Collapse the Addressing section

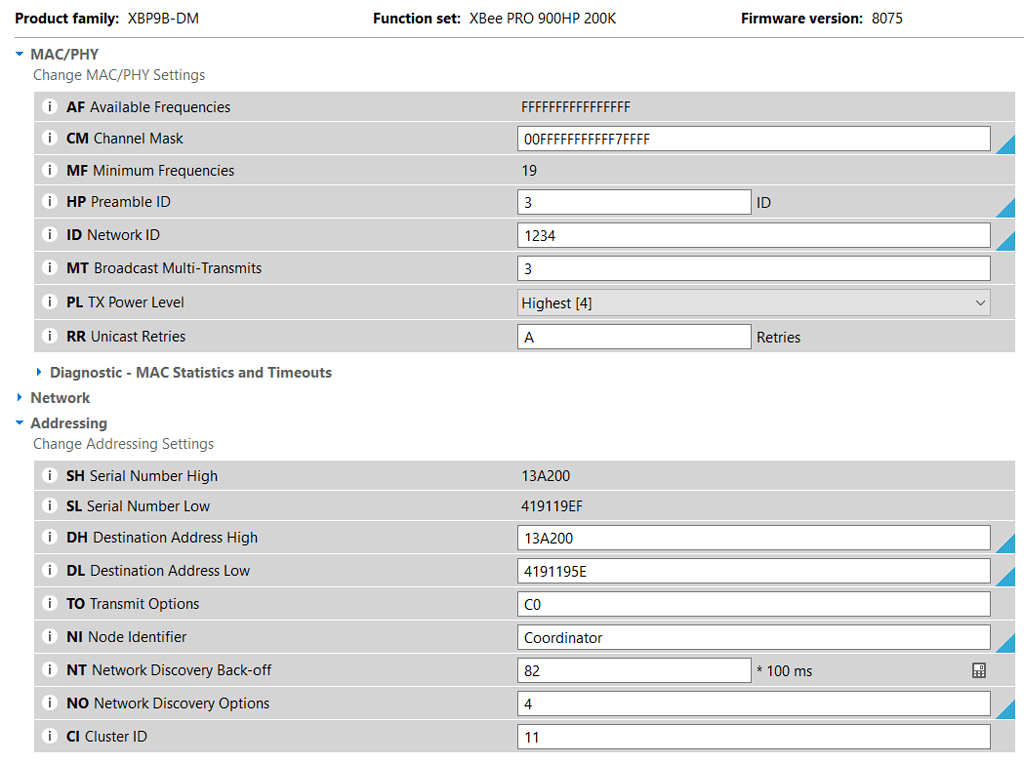point(17,423)
